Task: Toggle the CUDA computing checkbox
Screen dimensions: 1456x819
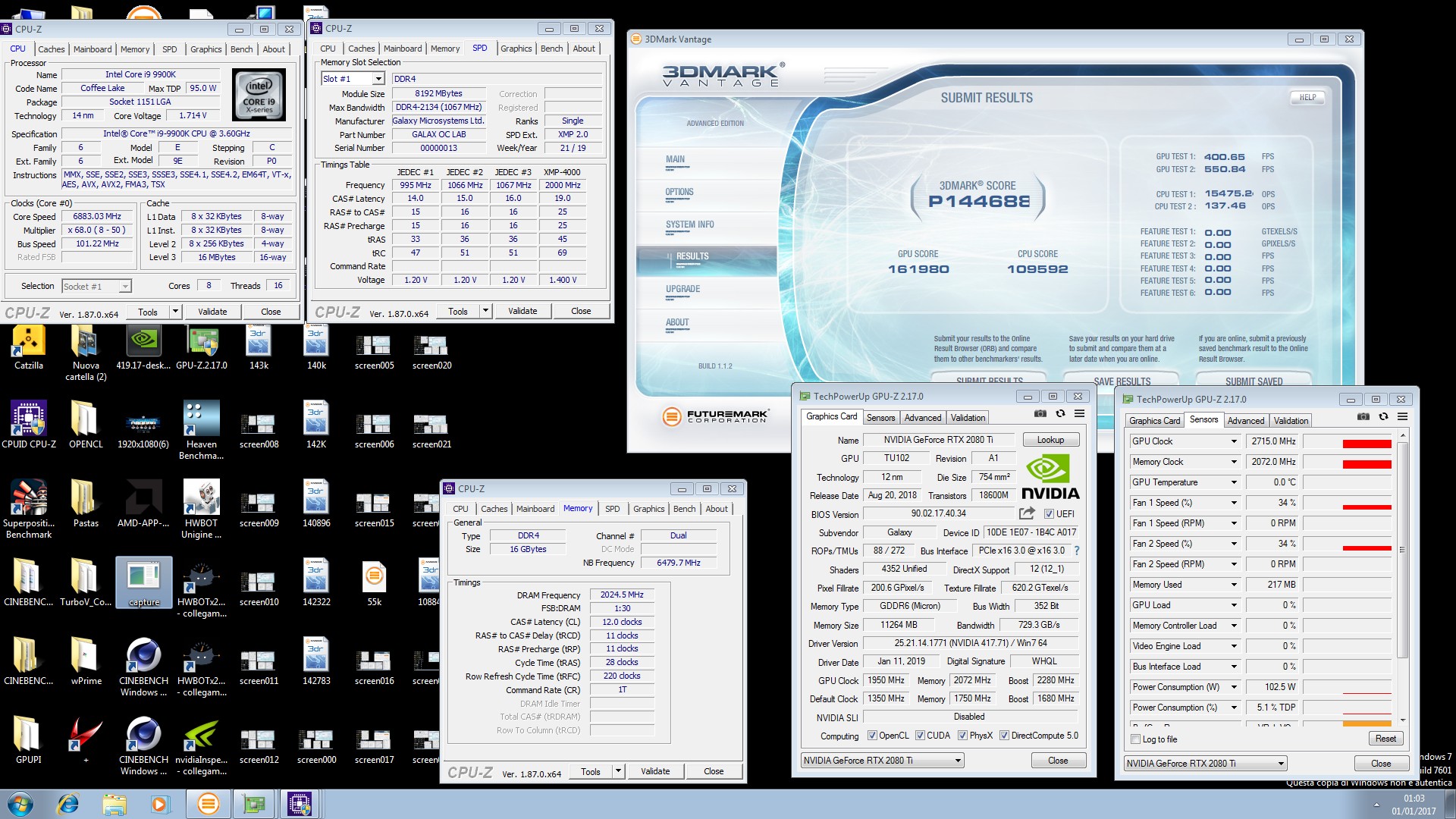Action: click(920, 736)
